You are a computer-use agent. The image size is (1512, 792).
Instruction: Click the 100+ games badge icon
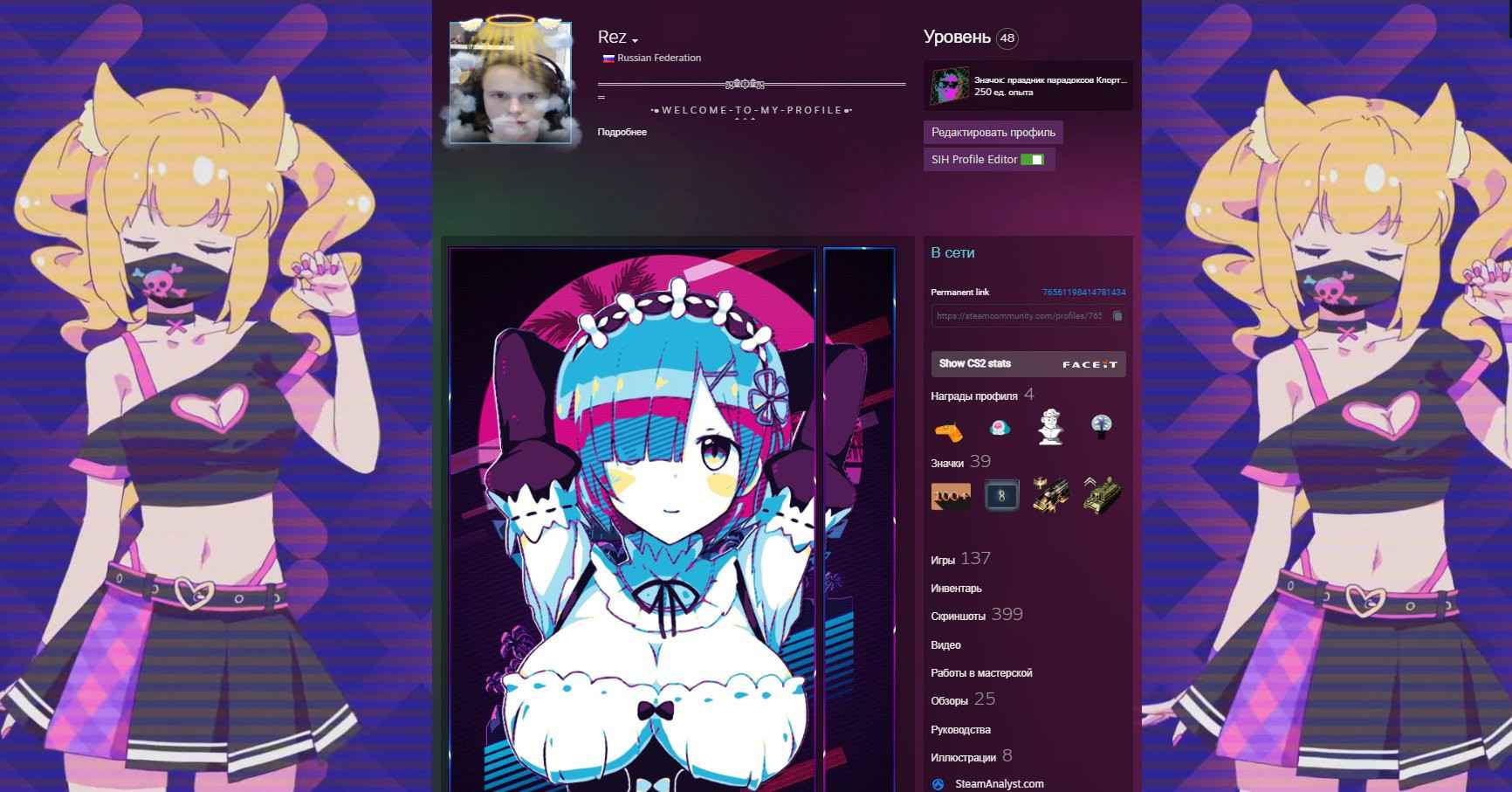pos(951,496)
